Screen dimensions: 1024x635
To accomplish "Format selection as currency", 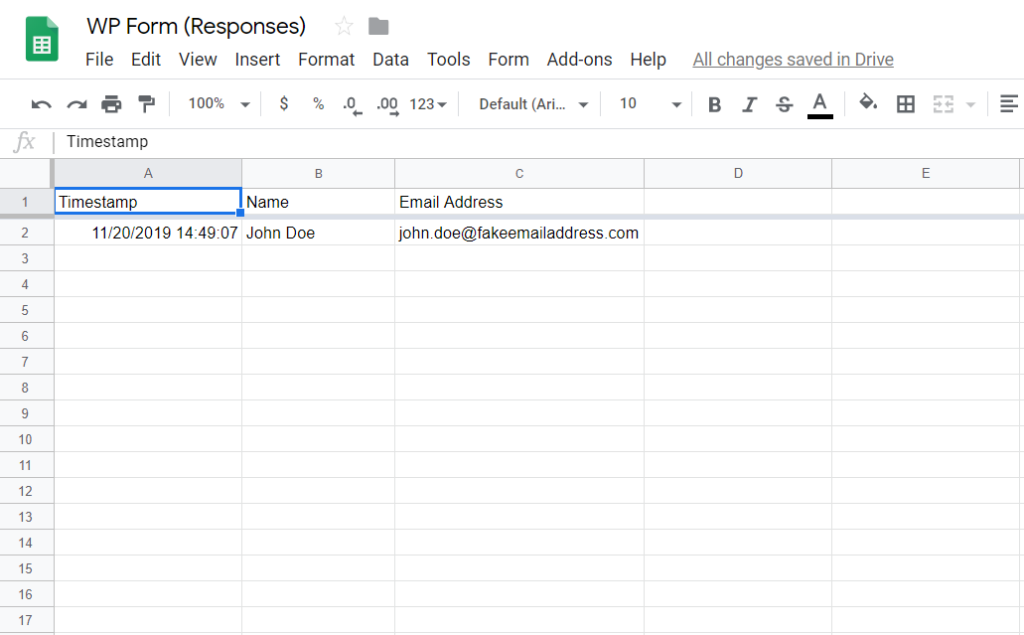I will click(x=285, y=103).
